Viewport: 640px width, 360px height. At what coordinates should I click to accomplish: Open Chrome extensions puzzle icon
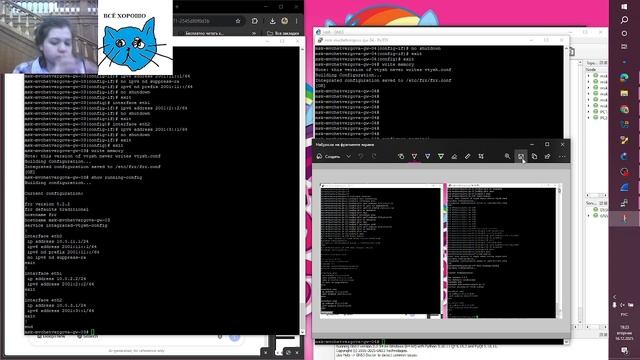255,21
